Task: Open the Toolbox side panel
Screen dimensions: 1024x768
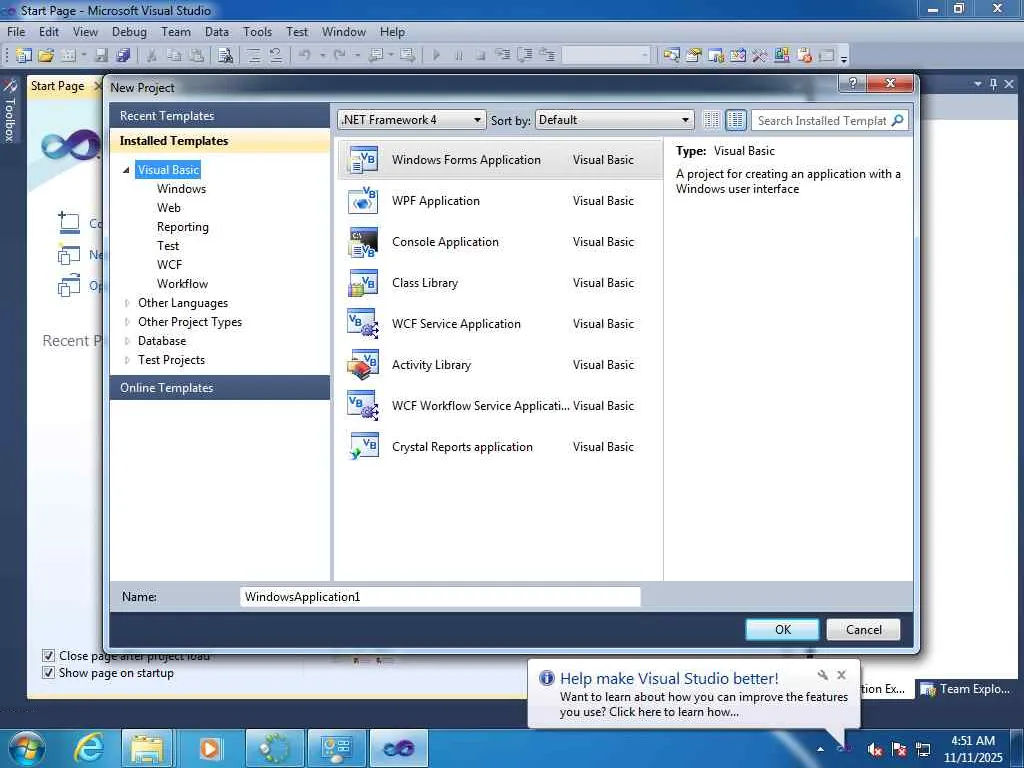Action: (9, 111)
